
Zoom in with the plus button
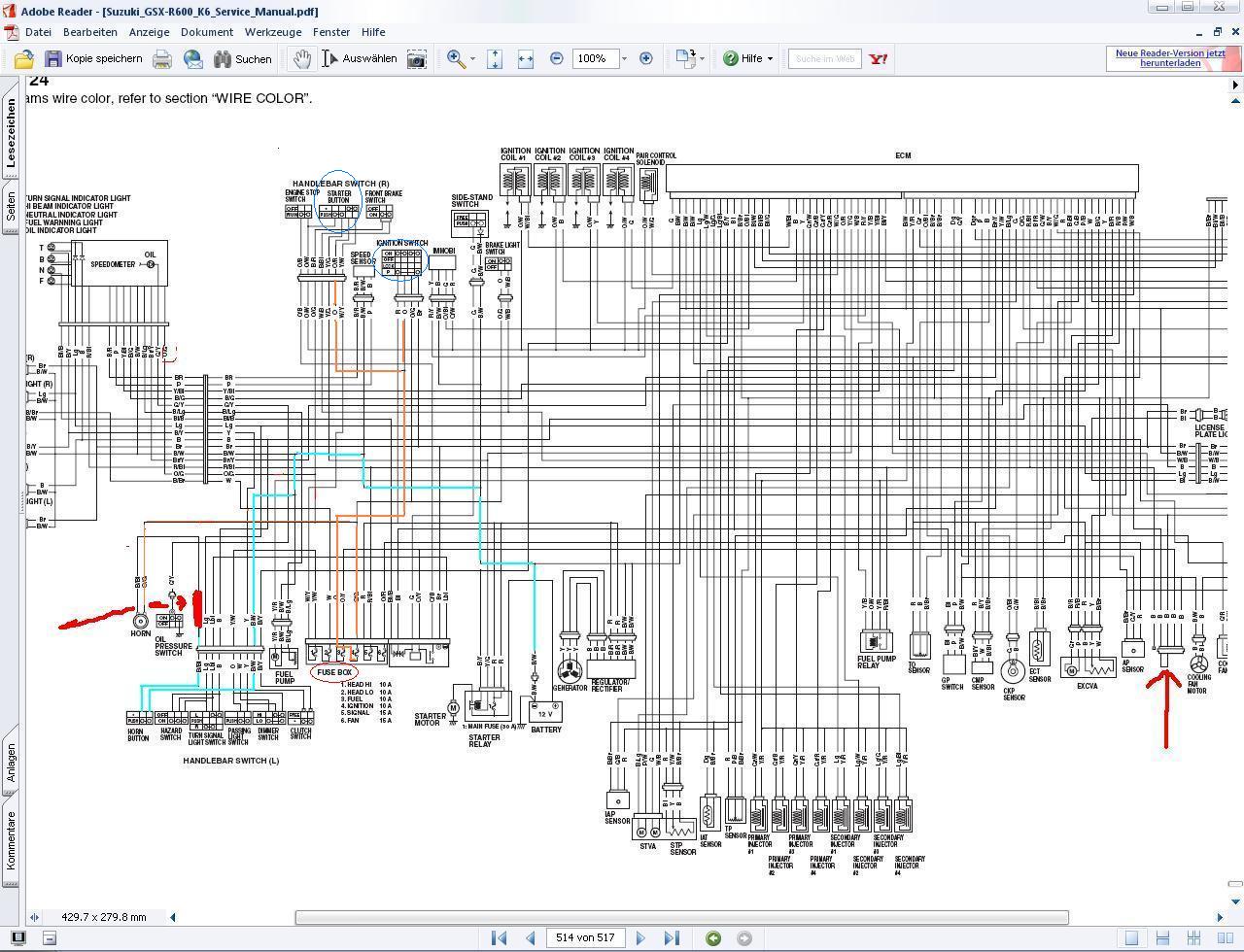645,59
